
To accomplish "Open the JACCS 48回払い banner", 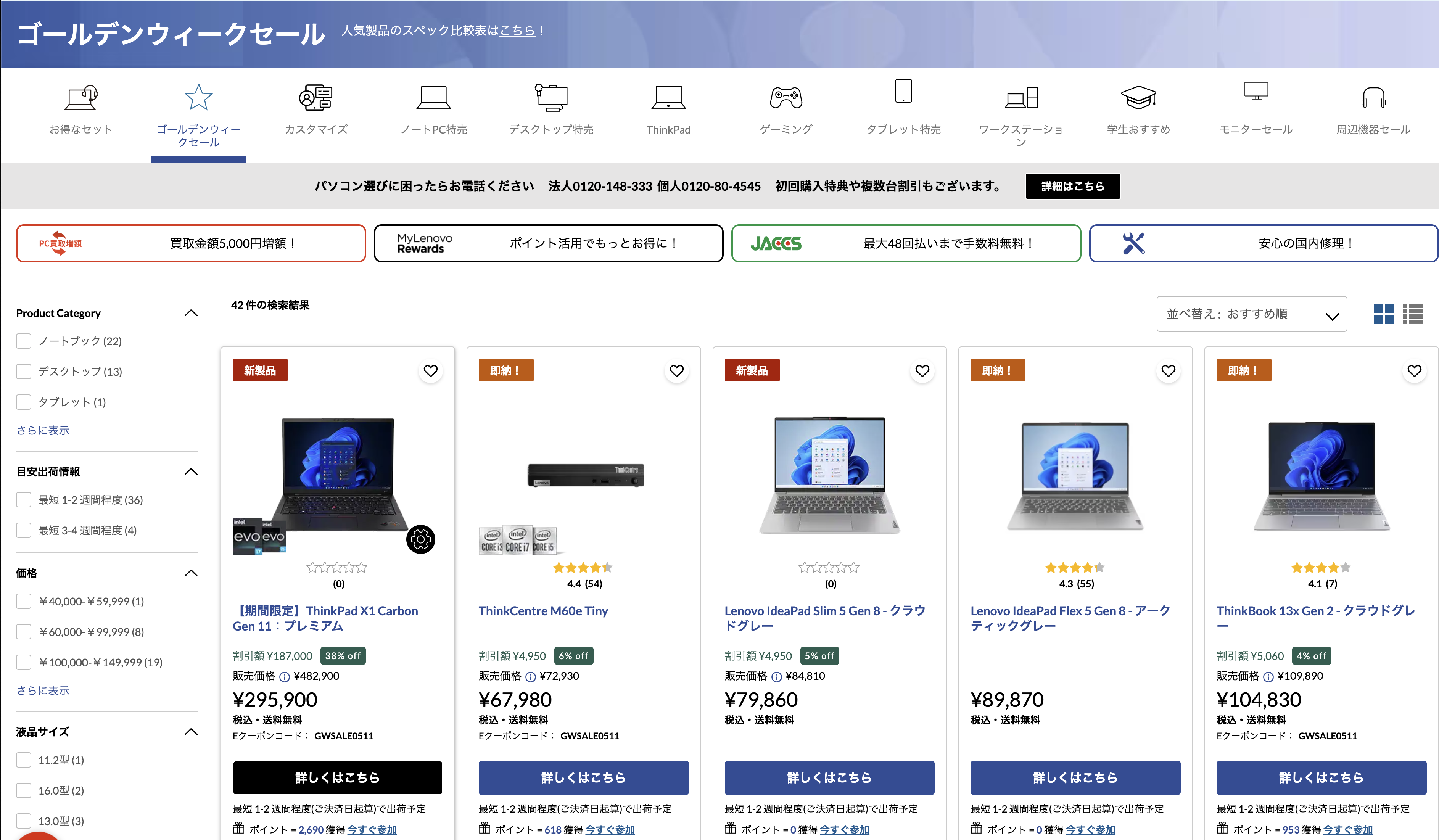I will click(906, 243).
